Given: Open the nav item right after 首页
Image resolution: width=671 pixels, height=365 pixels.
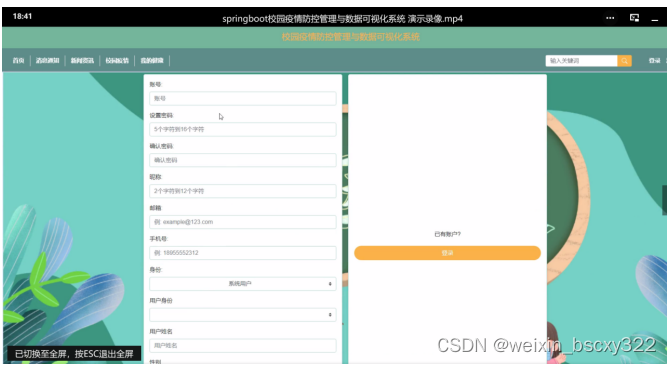Looking at the screenshot, I should coord(48,61).
